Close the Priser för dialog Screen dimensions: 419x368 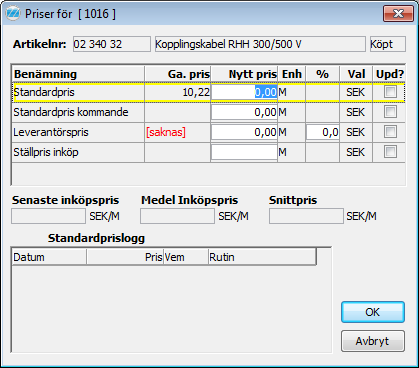click(x=398, y=14)
